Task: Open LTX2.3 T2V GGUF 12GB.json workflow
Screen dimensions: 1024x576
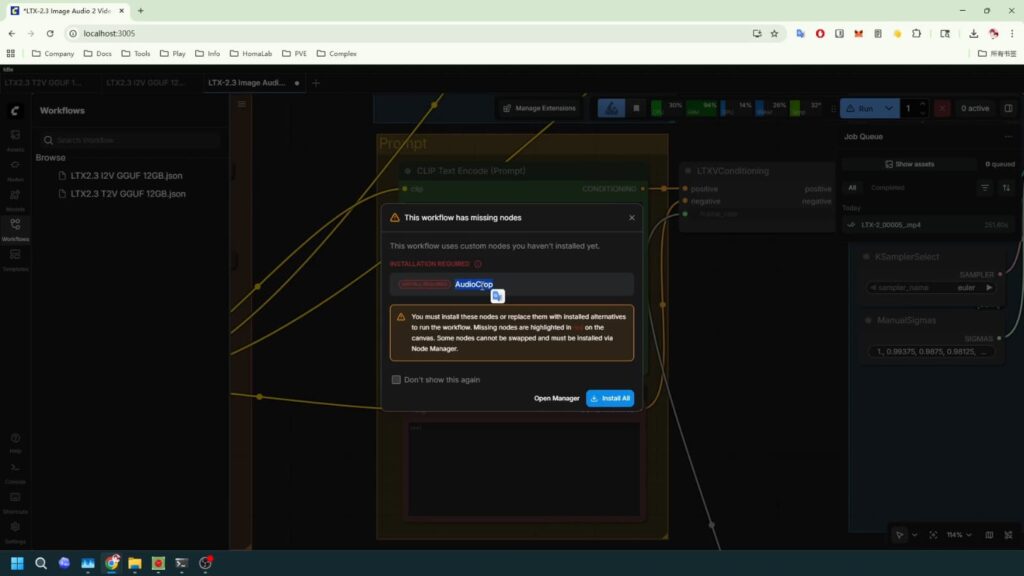Action: click(127, 193)
